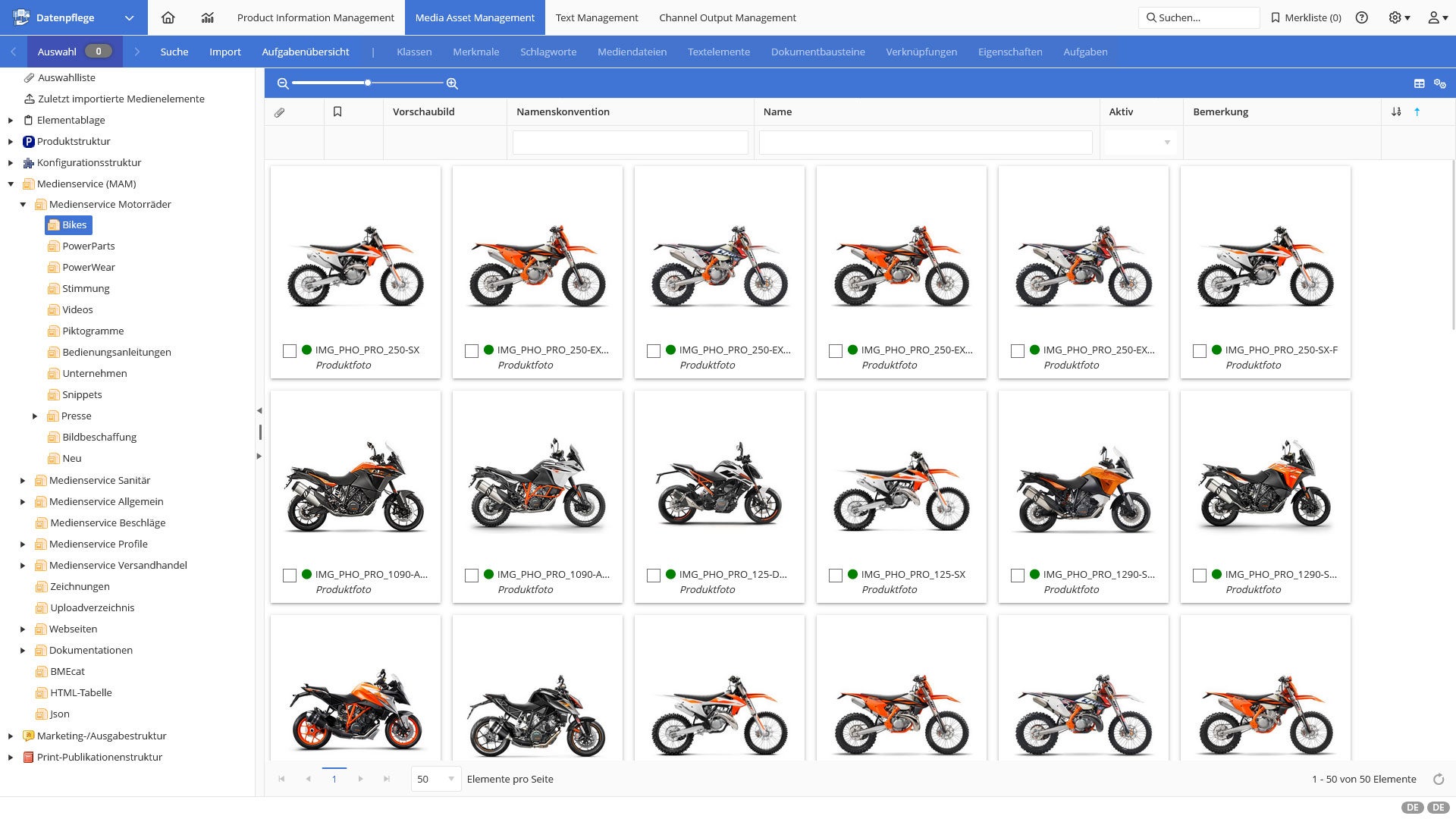
Task: Click the Import link
Action: (x=224, y=52)
